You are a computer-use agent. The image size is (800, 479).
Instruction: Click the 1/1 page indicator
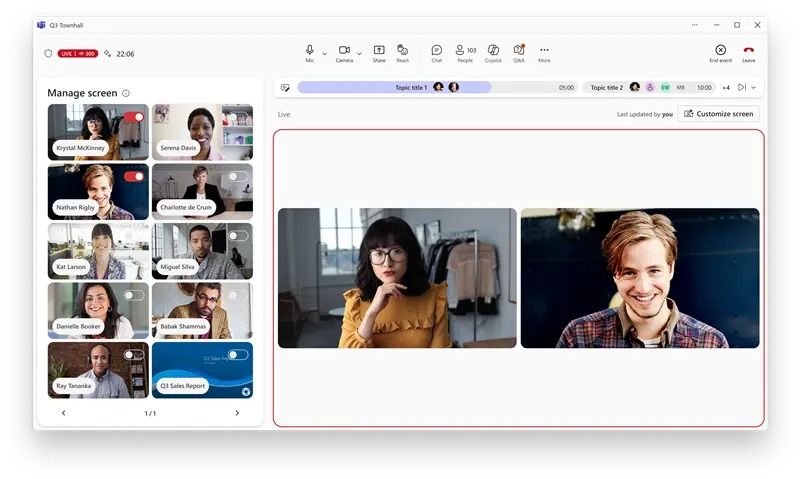point(150,413)
